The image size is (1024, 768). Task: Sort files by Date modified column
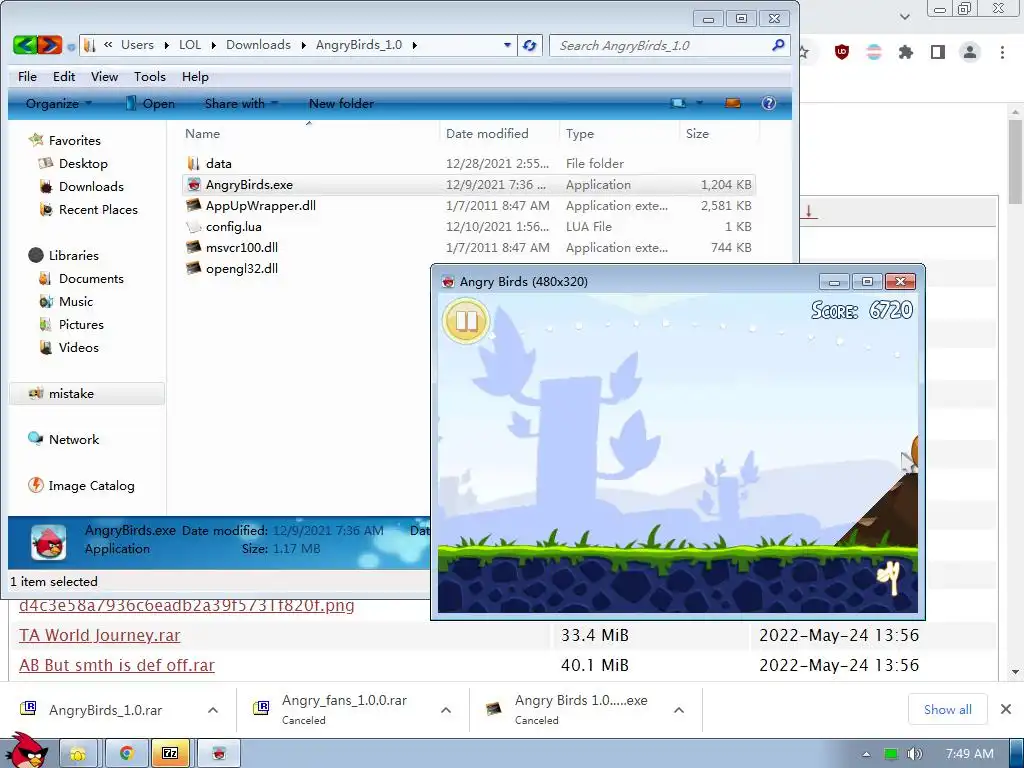487,134
